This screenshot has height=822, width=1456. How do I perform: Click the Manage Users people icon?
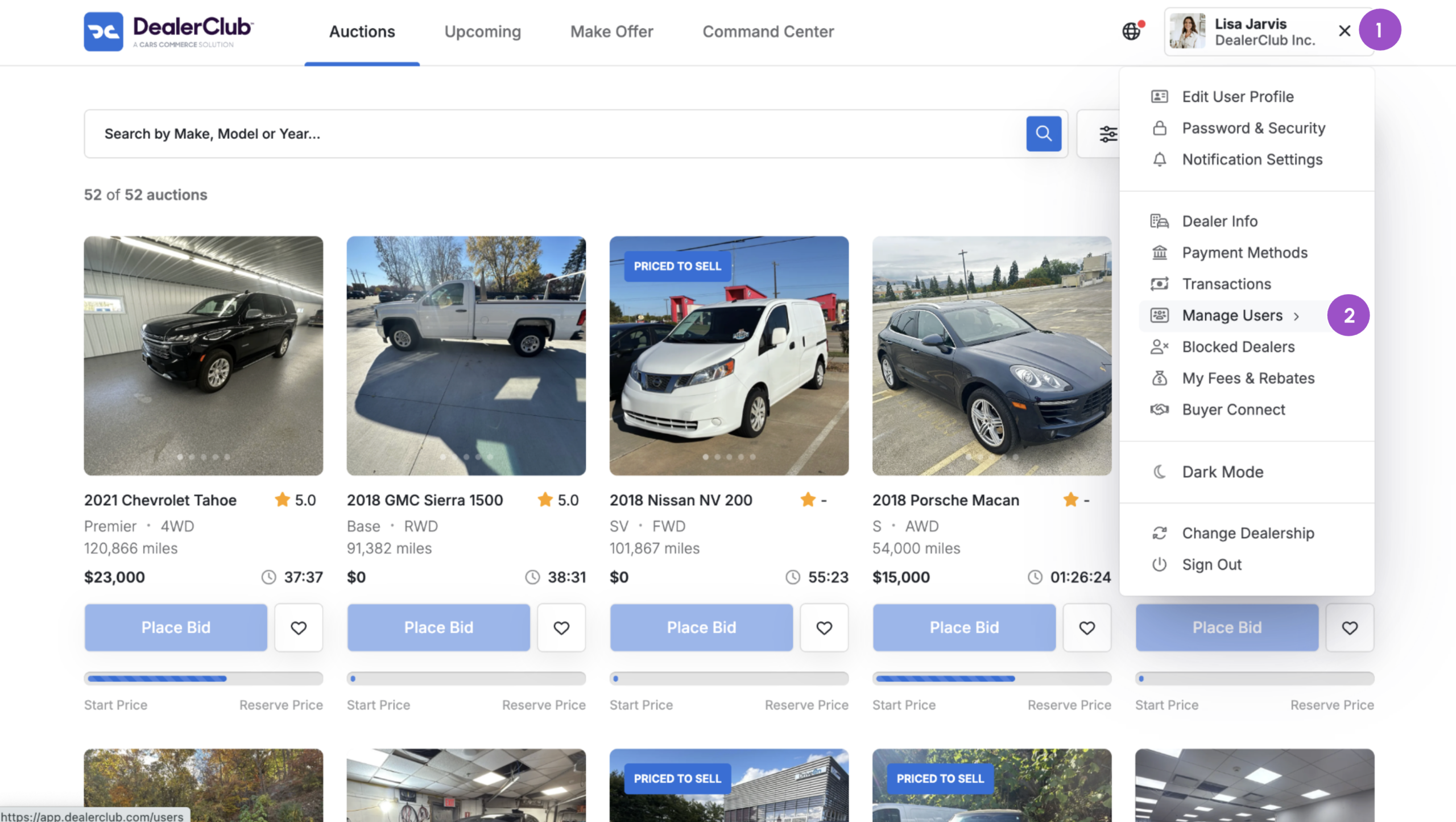(x=1159, y=315)
